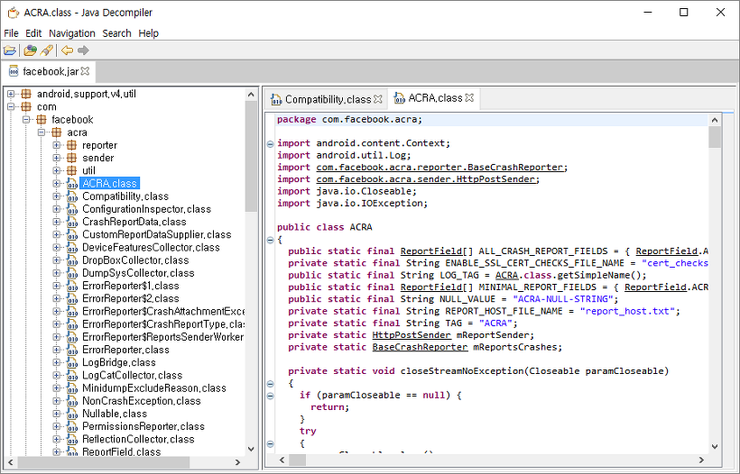
Task: Expand the util package node
Action: coord(57,170)
